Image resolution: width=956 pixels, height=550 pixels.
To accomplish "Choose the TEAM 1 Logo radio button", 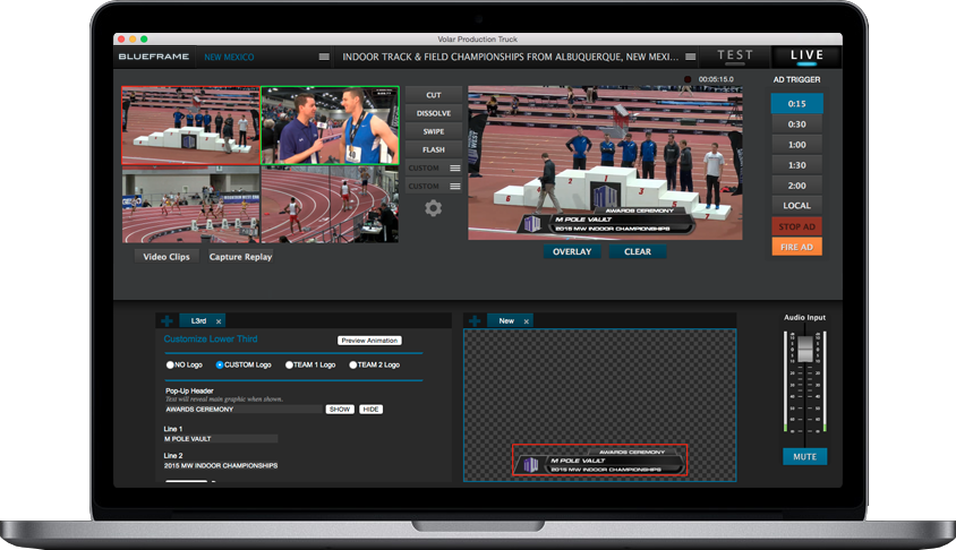I will (x=289, y=365).
